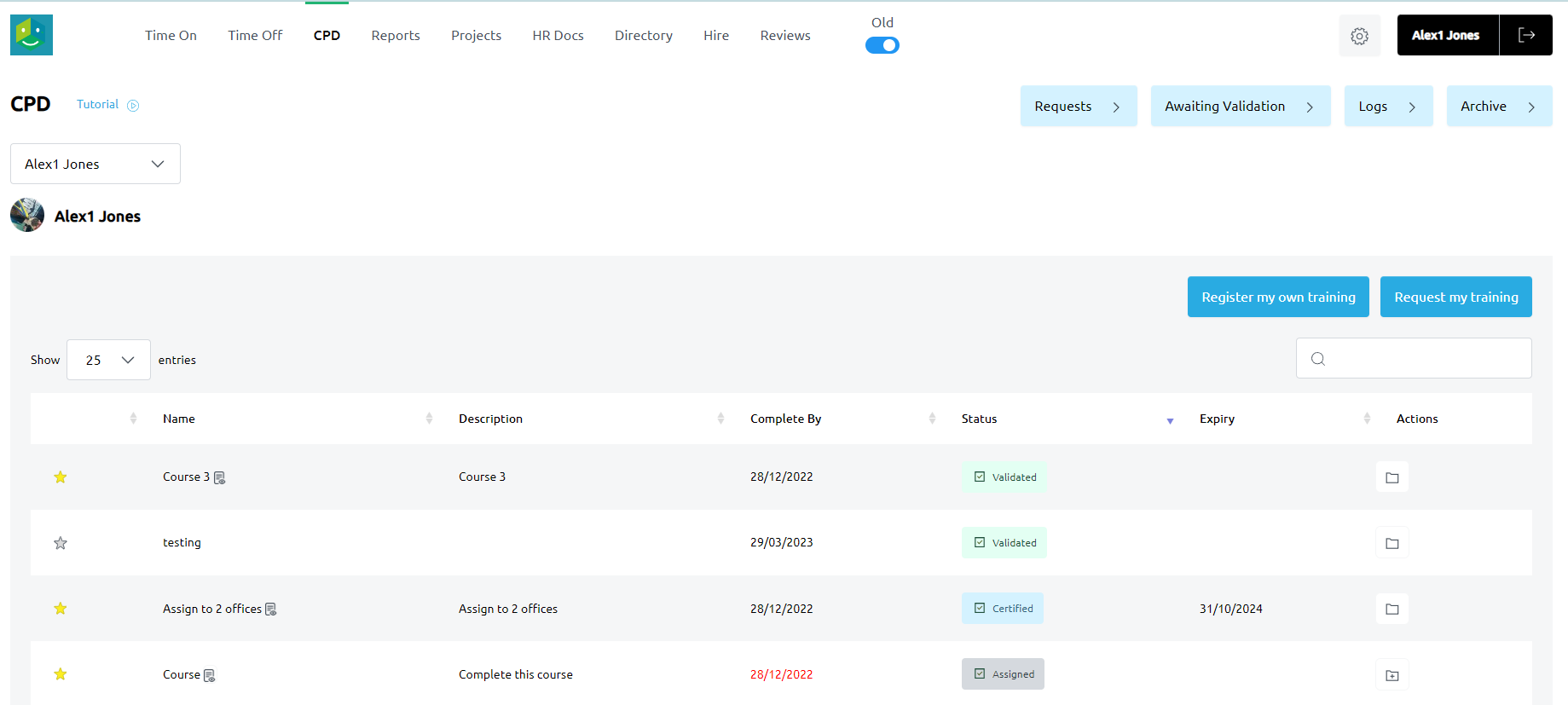Open the Alex1 Jones user dropdown
Viewport: 1568px width, 705px height.
[95, 164]
